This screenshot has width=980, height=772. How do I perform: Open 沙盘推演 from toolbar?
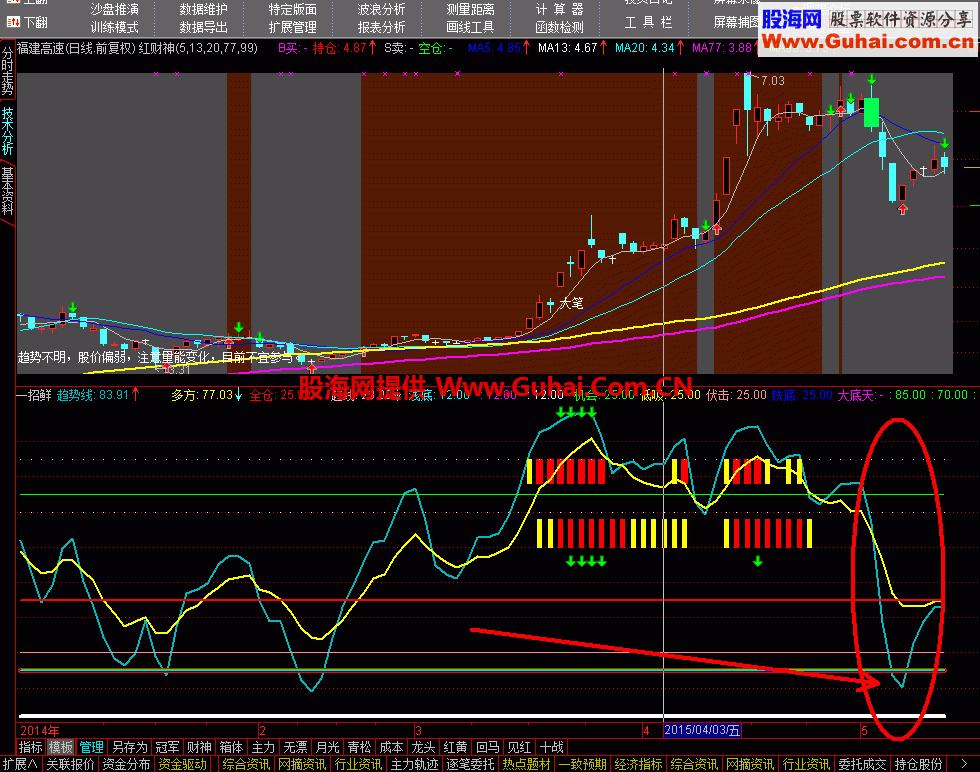114,9
